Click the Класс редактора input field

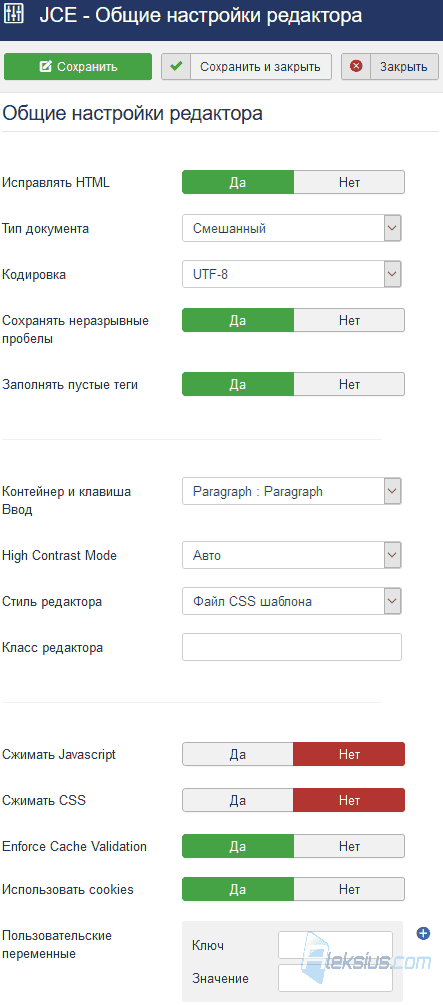292,647
